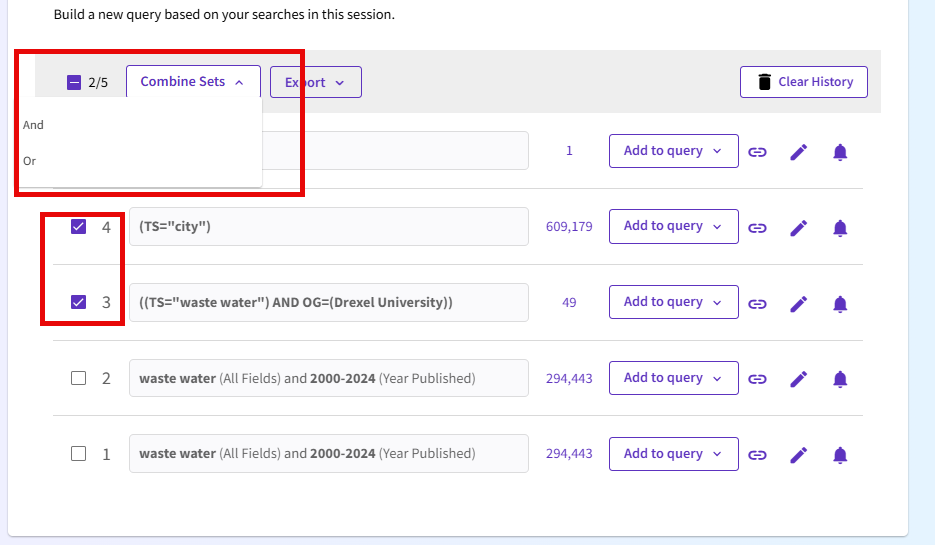
Task: Collapse the Combine Sets dropdown
Action: [192, 82]
